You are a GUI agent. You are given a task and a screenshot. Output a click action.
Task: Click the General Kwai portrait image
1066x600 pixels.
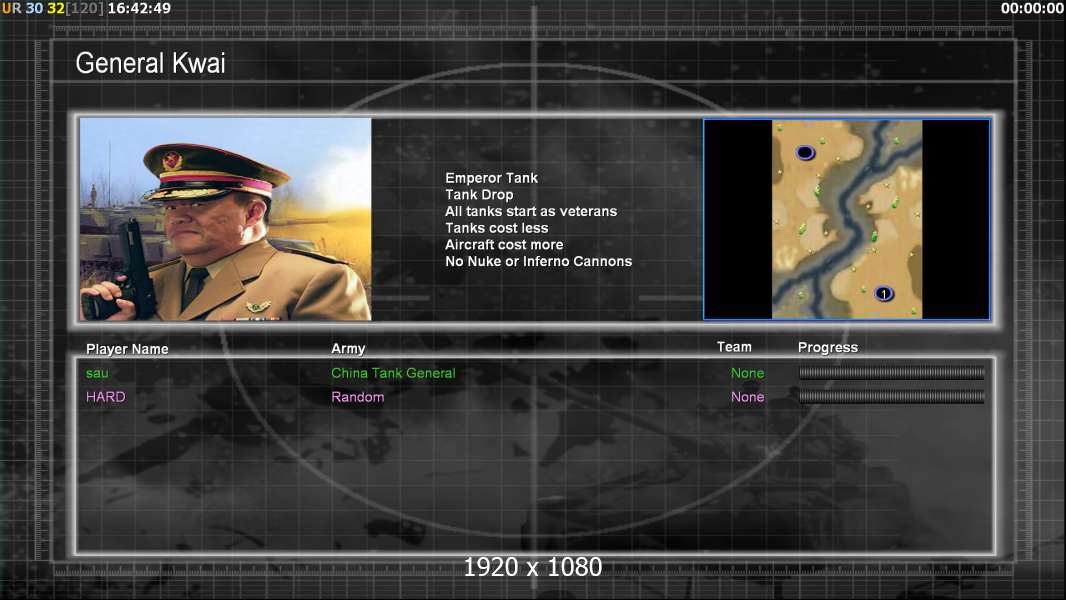226,219
